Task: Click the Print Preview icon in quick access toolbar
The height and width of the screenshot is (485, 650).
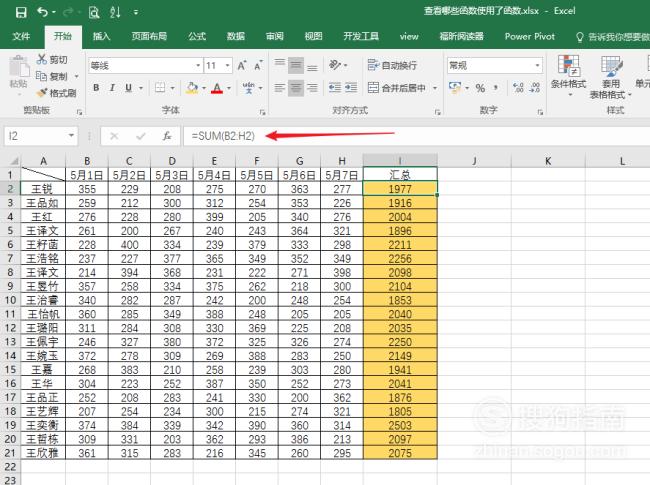Action: (x=94, y=12)
